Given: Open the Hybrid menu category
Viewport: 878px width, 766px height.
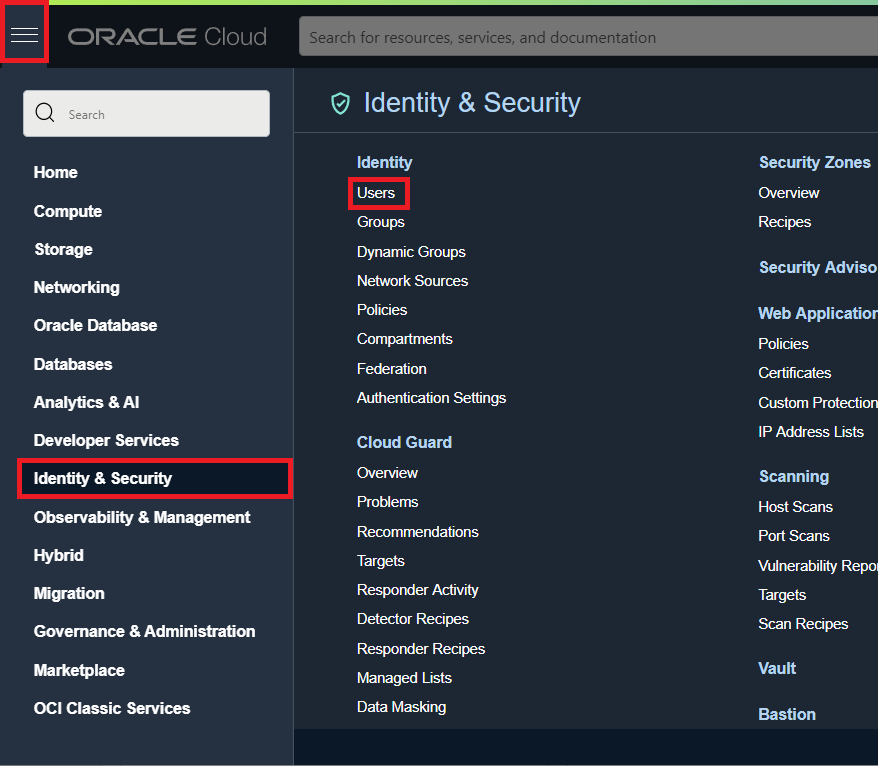Looking at the screenshot, I should pyautogui.click(x=58, y=555).
